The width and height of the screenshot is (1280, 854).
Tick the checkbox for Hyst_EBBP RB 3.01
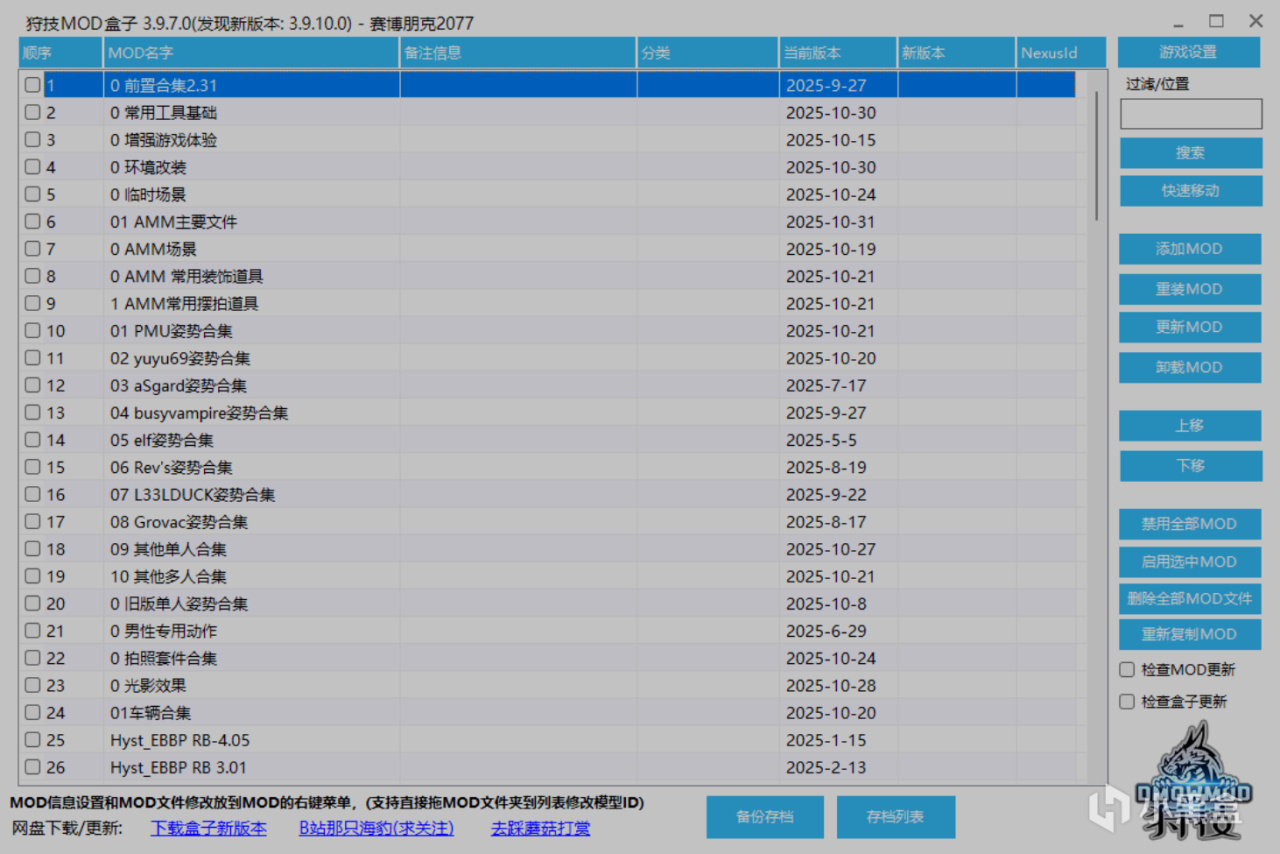[33, 768]
